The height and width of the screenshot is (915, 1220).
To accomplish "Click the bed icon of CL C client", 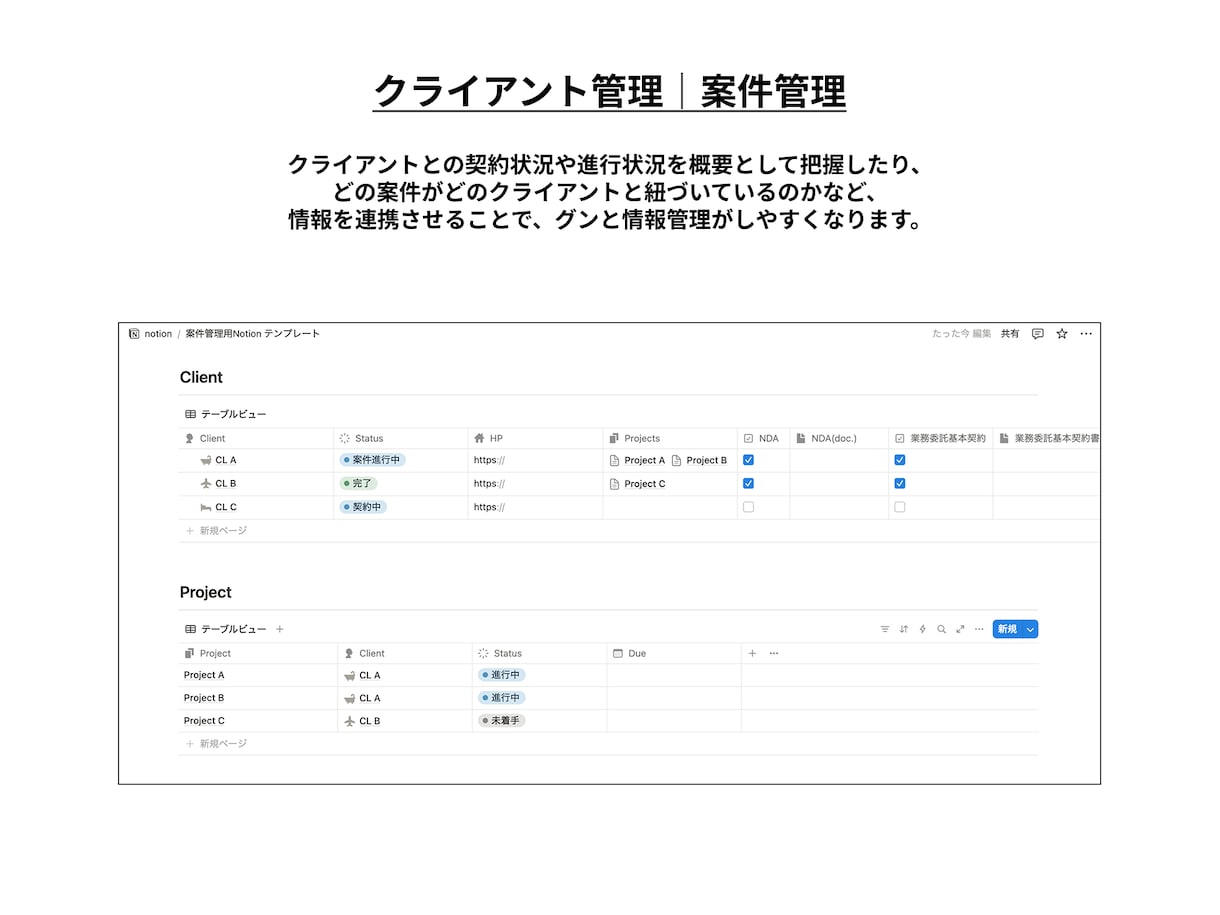I will (x=206, y=507).
